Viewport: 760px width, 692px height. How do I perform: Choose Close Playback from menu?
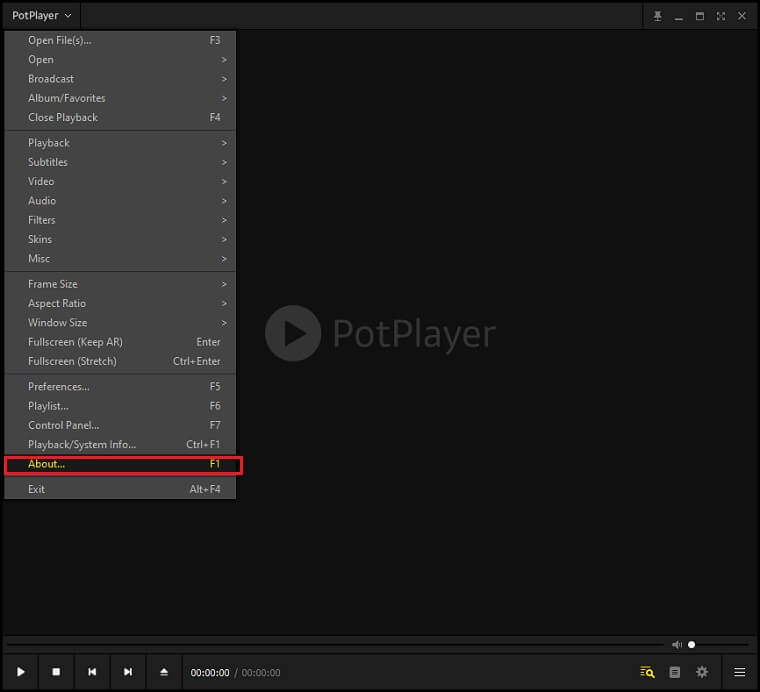pyautogui.click(x=120, y=118)
